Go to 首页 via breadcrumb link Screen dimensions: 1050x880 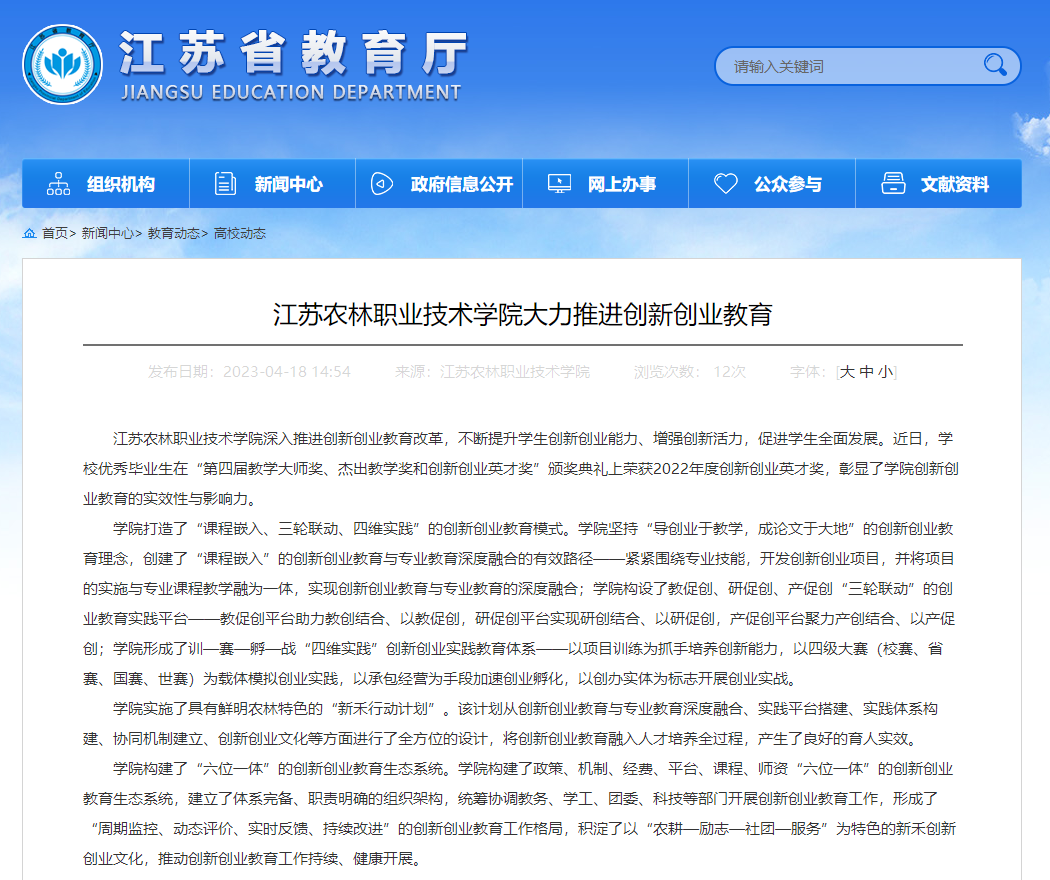point(55,233)
